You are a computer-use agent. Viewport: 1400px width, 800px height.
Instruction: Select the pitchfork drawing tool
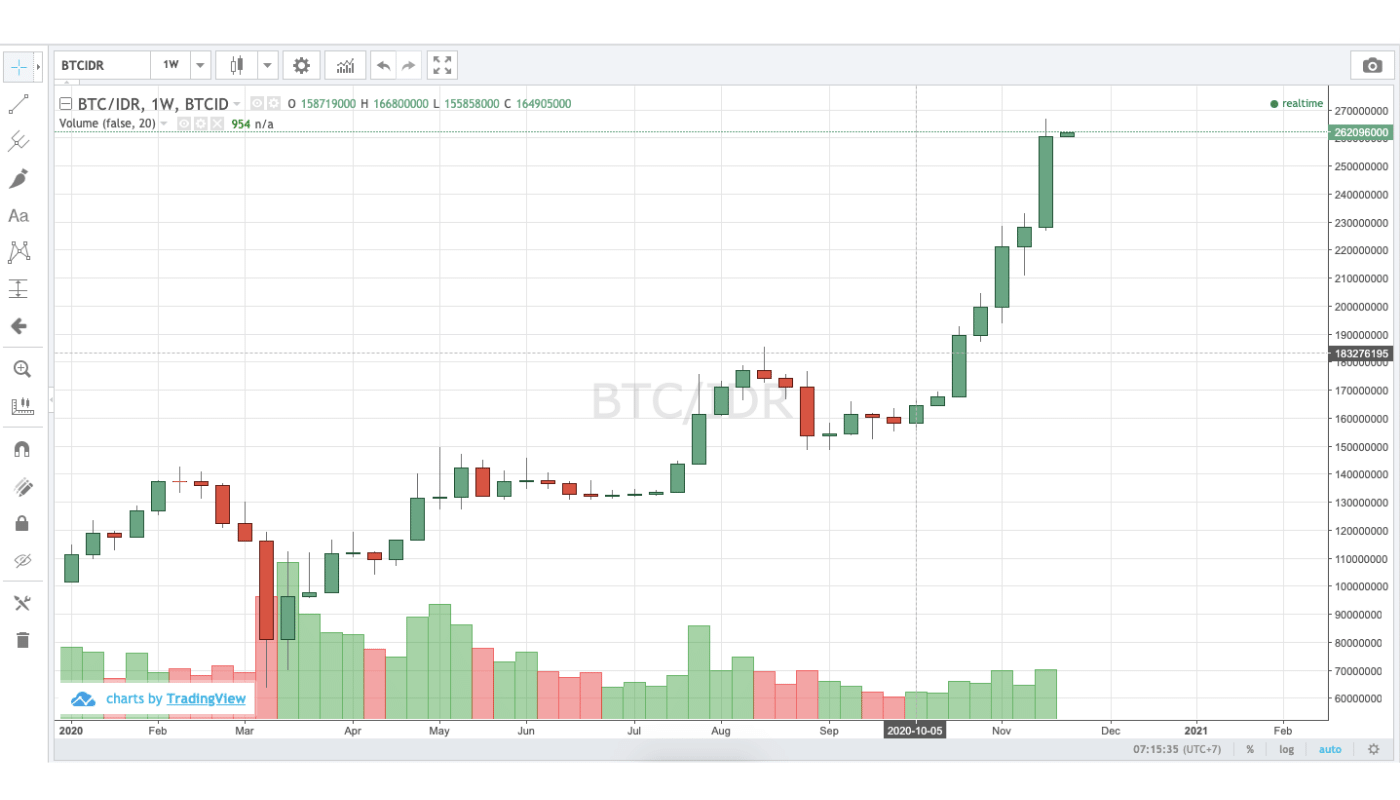19,141
